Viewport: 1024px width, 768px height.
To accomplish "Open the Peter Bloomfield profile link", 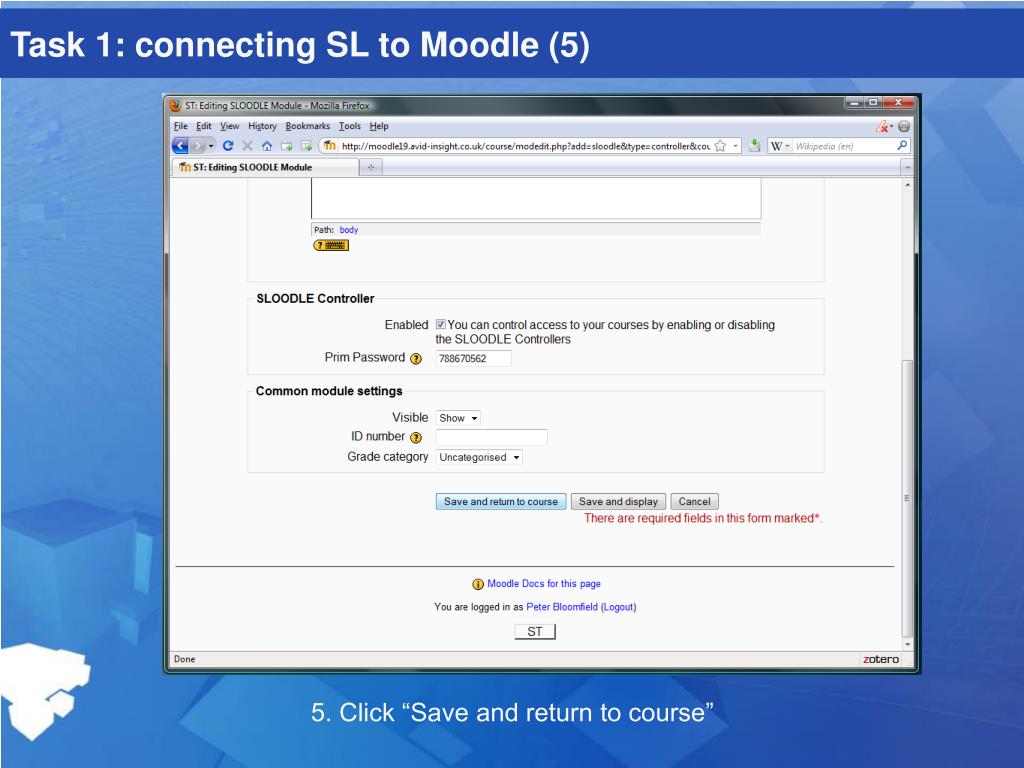I will pos(562,607).
